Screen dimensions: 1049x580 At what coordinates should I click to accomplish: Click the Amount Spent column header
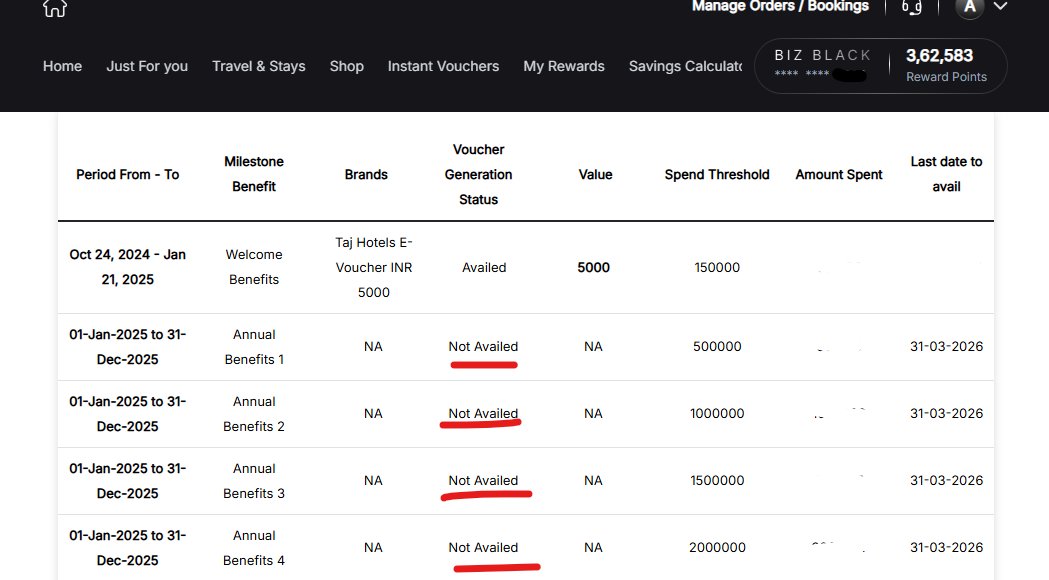(x=839, y=175)
